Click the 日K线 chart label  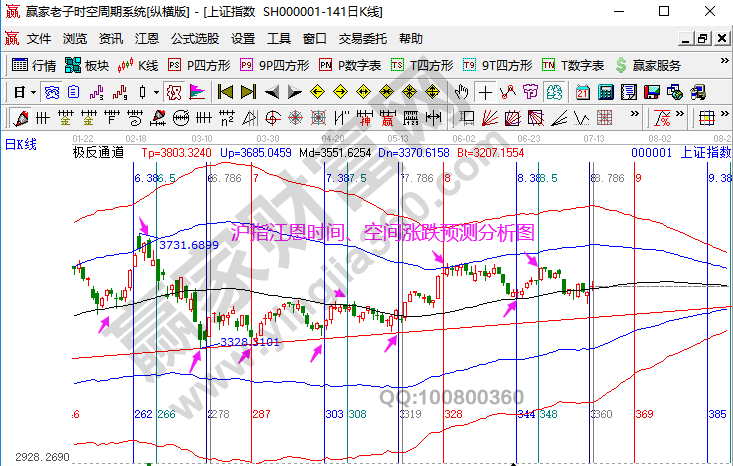(21, 144)
